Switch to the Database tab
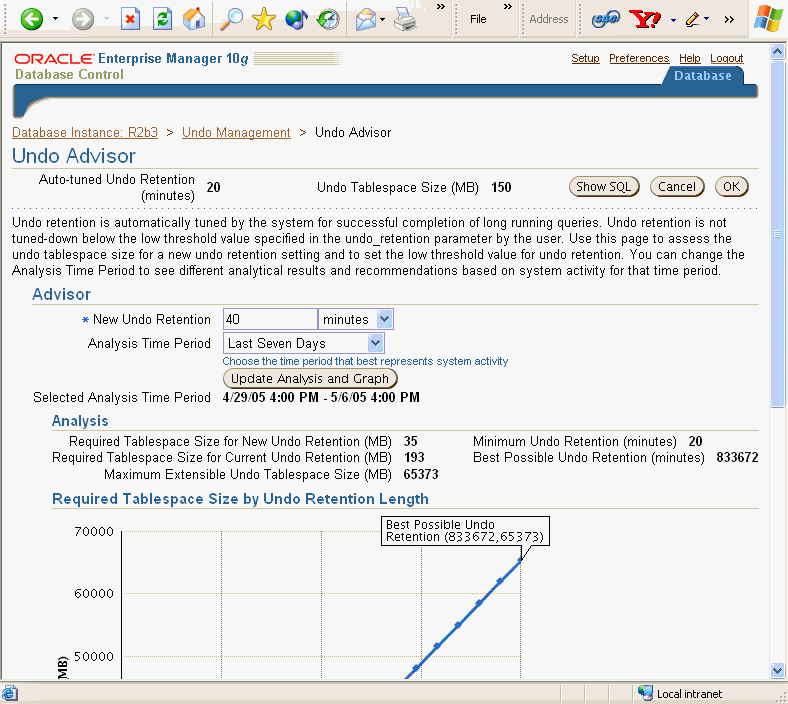 [702, 76]
